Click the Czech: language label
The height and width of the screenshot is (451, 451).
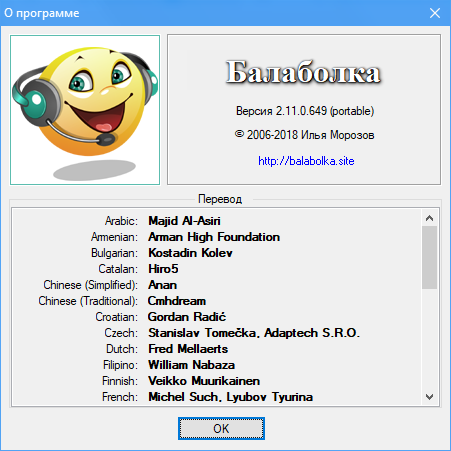tap(121, 333)
